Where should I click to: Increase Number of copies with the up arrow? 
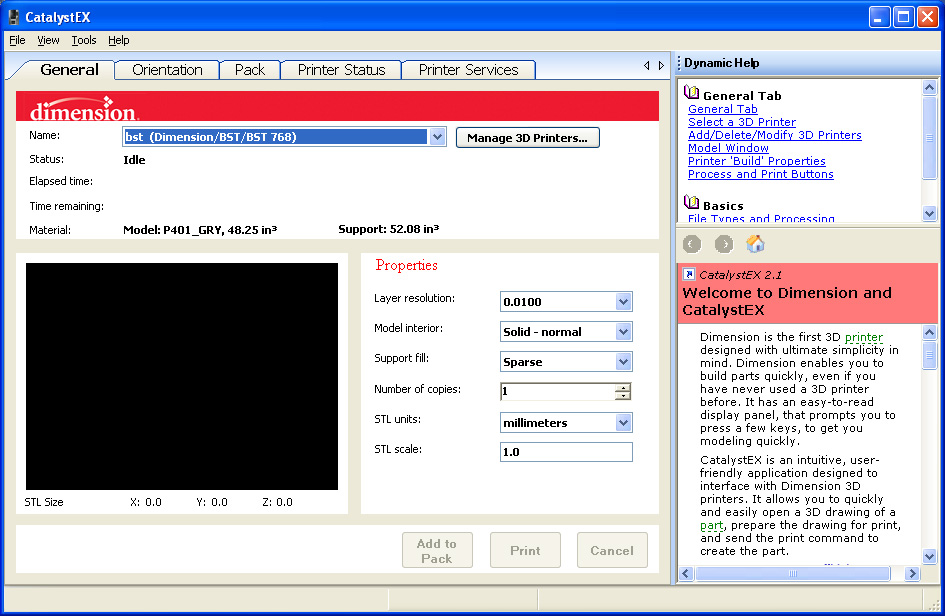coord(623,387)
